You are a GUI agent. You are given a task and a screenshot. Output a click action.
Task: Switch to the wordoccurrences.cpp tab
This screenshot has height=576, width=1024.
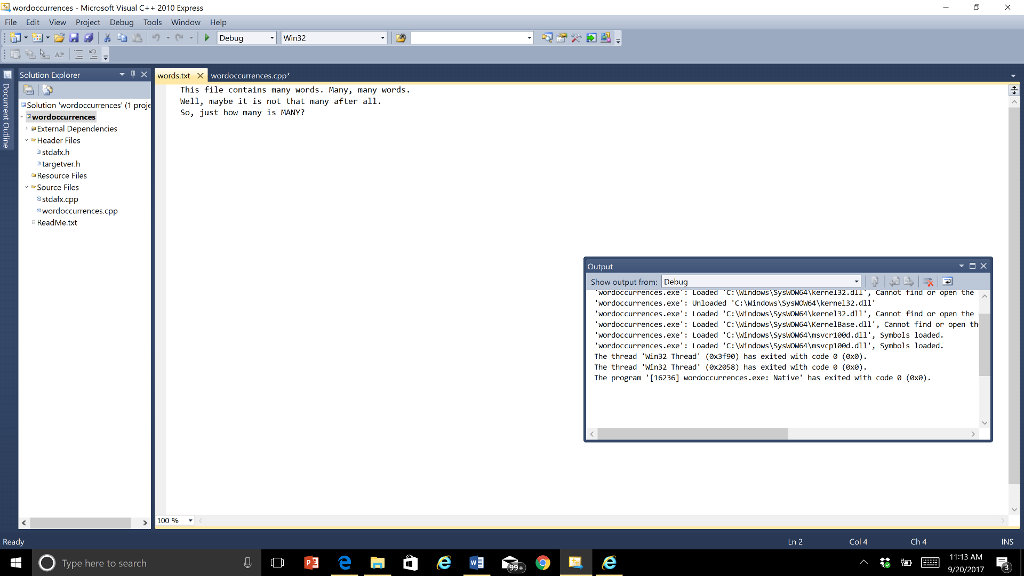click(250, 73)
